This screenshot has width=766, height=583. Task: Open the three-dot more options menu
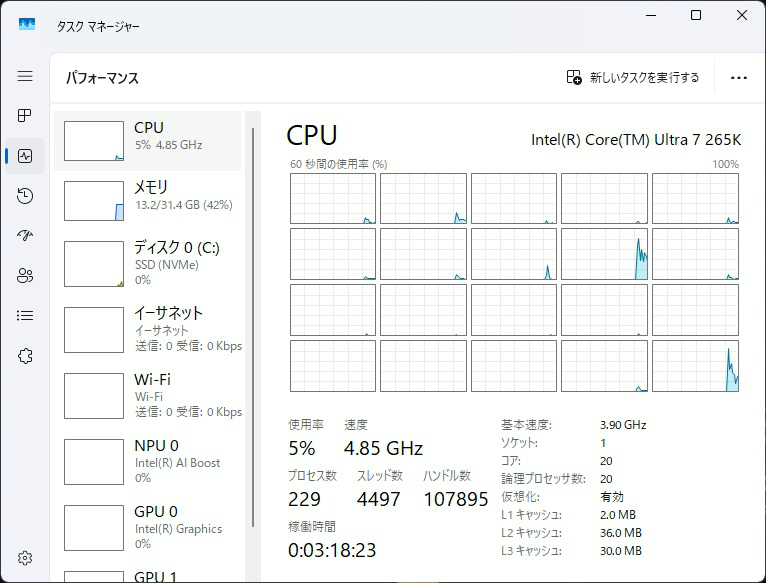coord(739,78)
